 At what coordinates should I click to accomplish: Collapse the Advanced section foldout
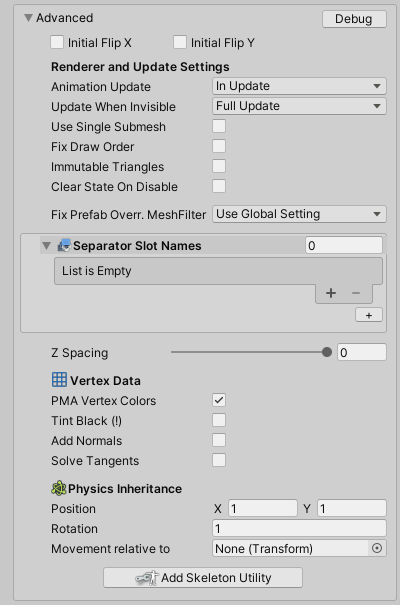click(x=28, y=18)
